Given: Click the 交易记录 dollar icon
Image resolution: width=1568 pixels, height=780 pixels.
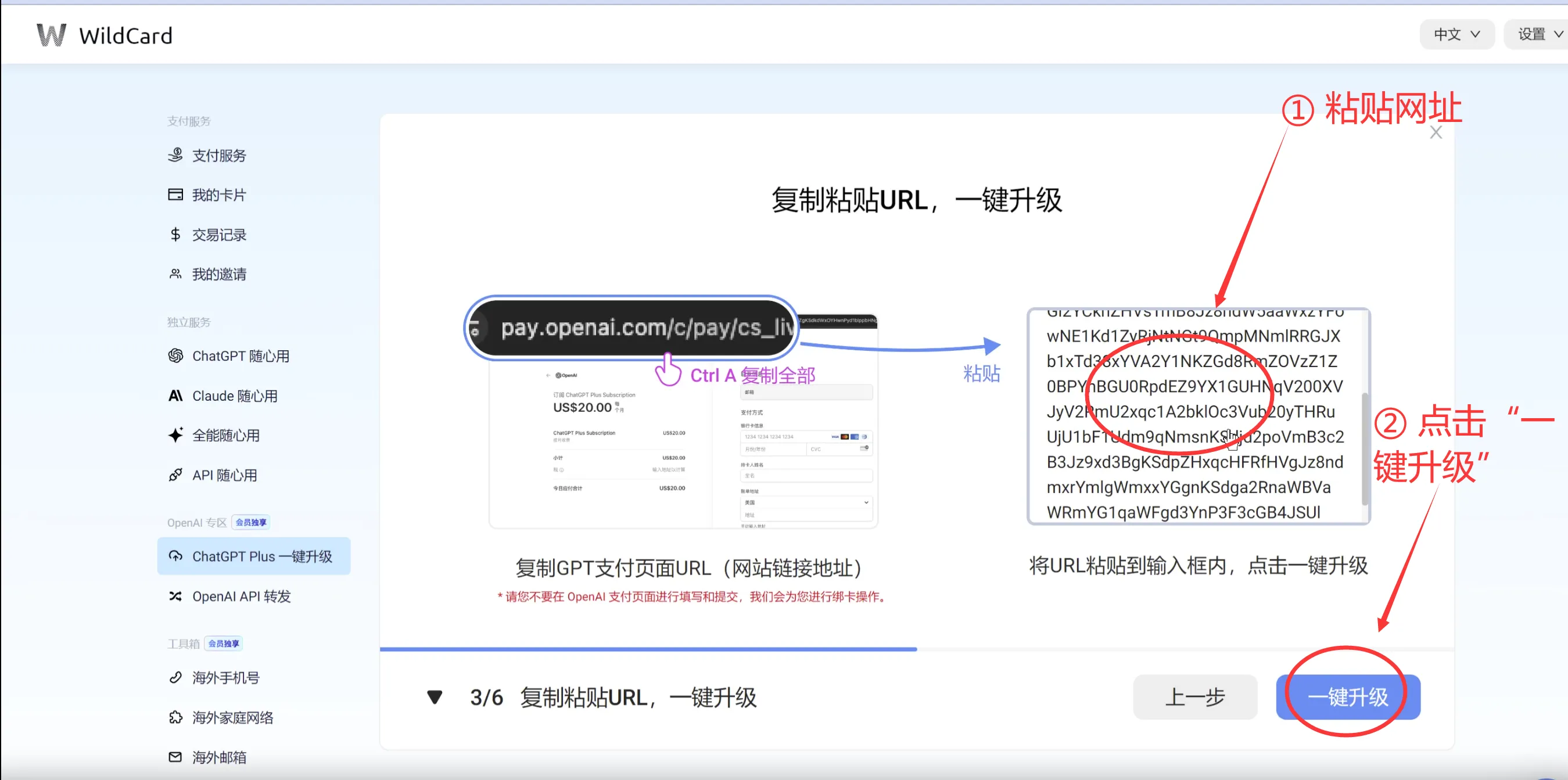Looking at the screenshot, I should pos(175,234).
